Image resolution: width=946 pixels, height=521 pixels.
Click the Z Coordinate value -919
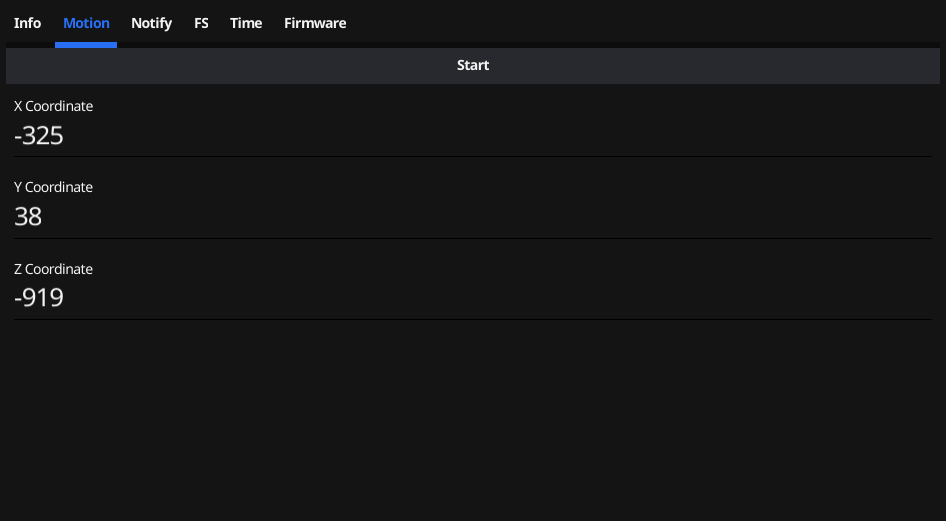click(x=39, y=298)
